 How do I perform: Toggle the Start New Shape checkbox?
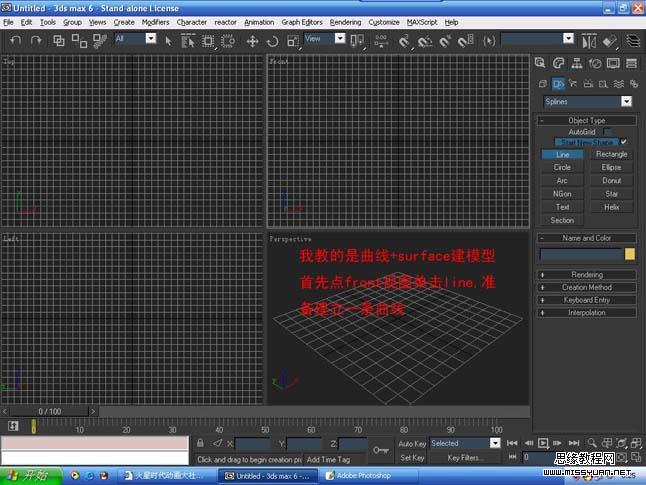point(623,142)
